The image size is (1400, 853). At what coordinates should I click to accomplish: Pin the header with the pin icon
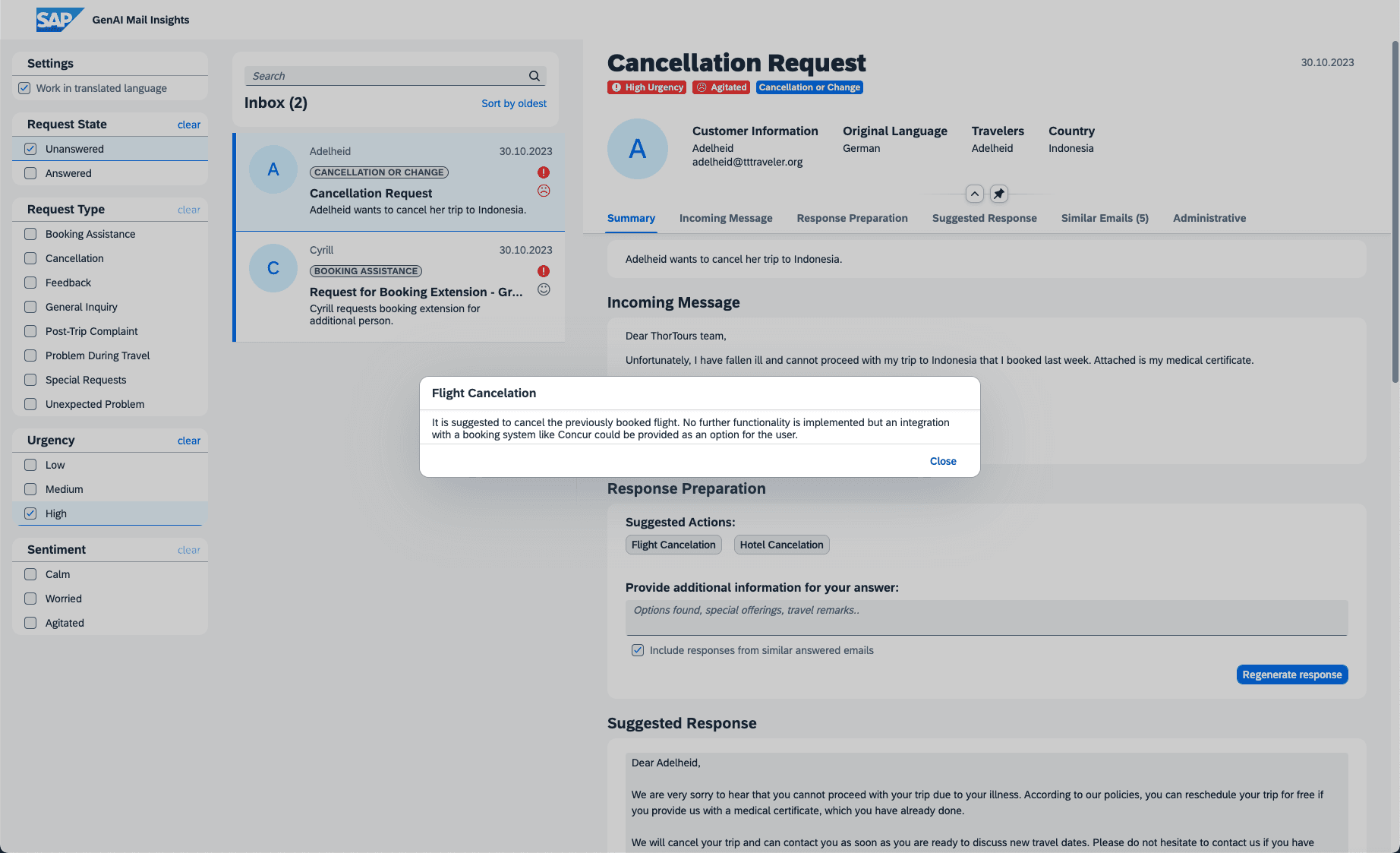(999, 194)
